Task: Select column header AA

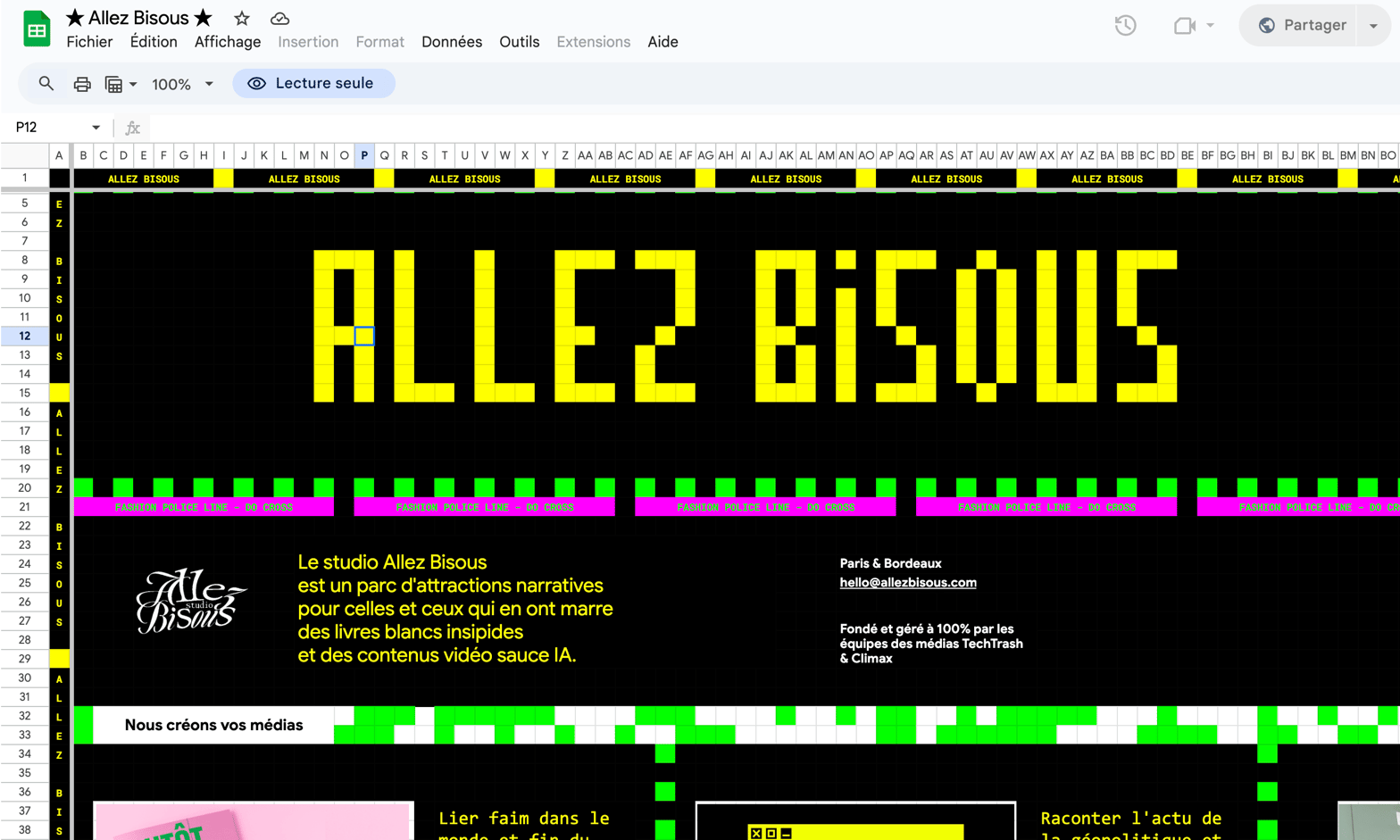Action: point(585,155)
